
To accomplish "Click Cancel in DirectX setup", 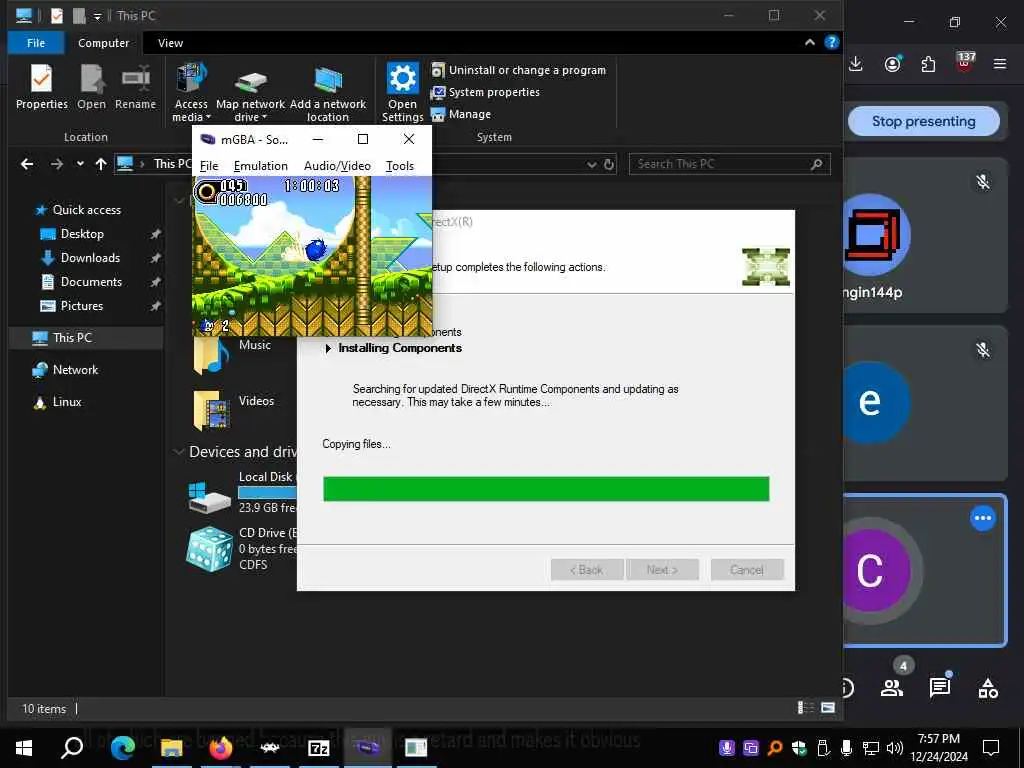I will click(746, 570).
